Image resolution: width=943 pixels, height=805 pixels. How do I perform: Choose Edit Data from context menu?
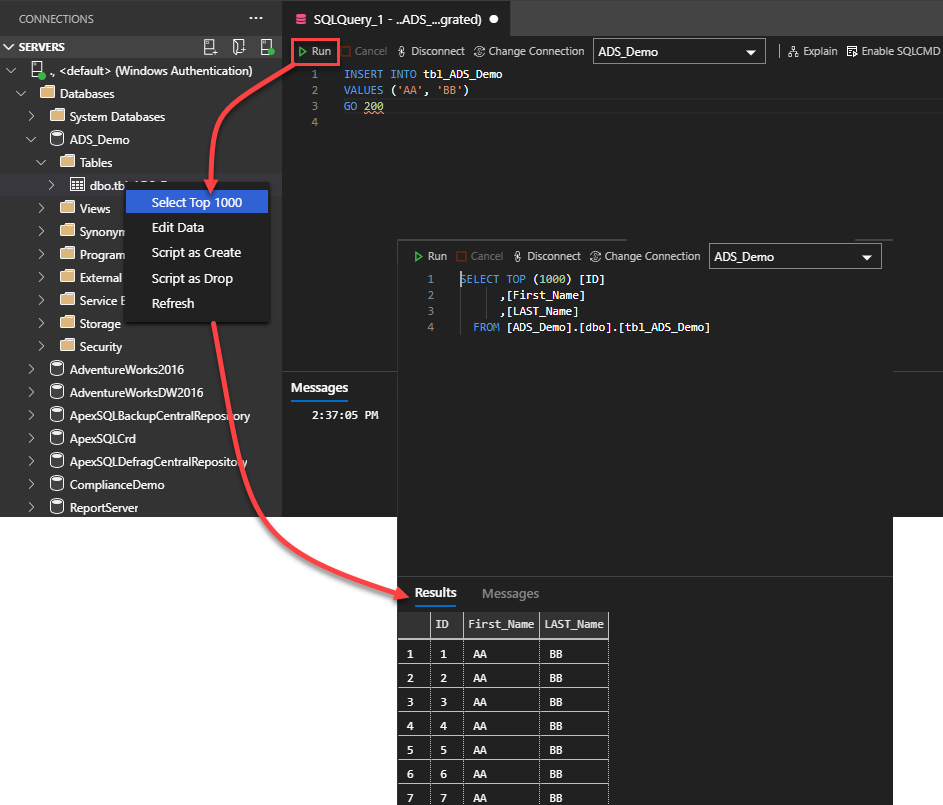point(178,227)
